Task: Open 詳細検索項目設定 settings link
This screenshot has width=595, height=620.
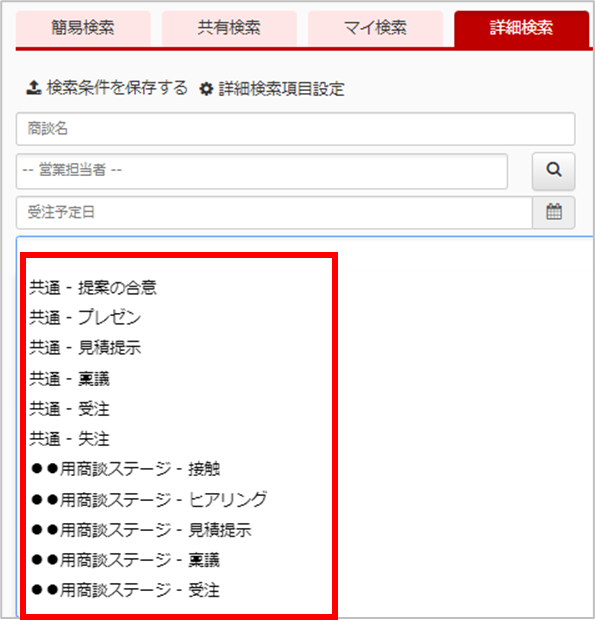Action: tap(281, 89)
